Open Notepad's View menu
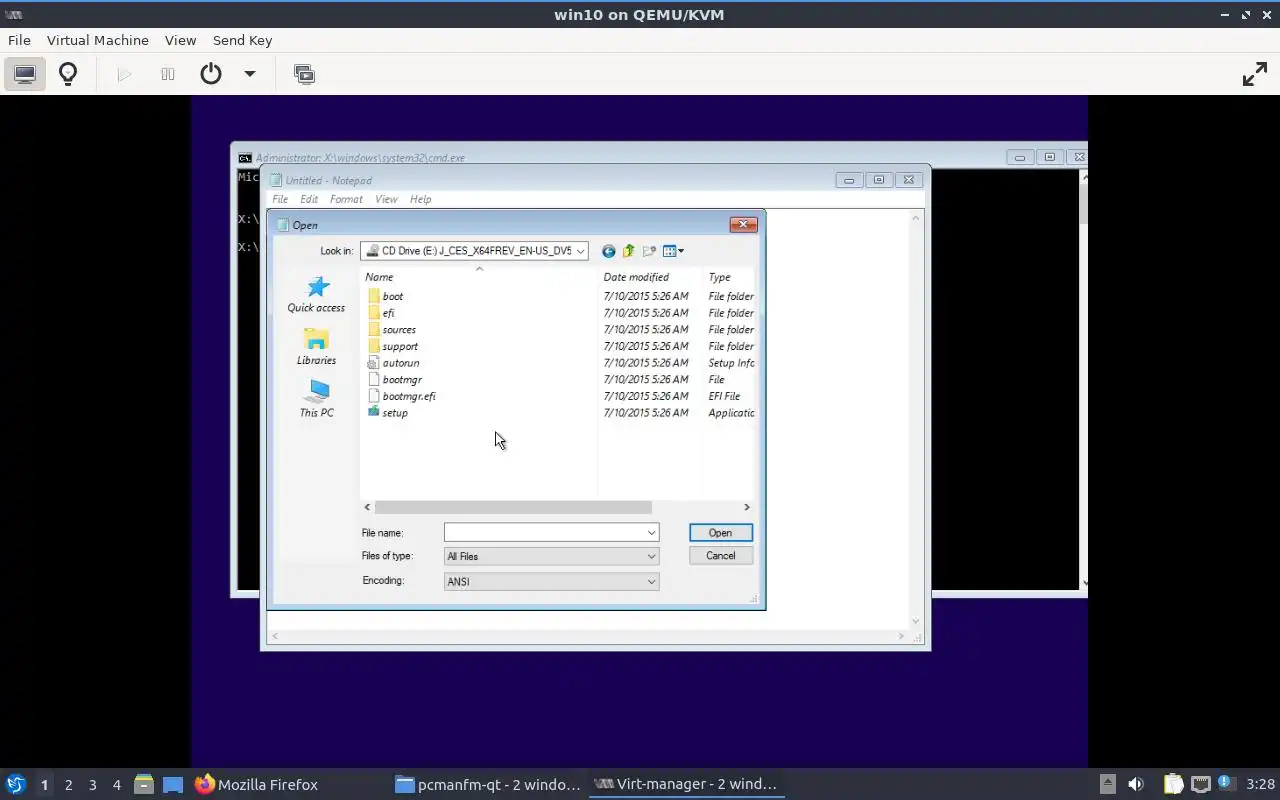This screenshot has width=1280, height=800. (x=386, y=199)
